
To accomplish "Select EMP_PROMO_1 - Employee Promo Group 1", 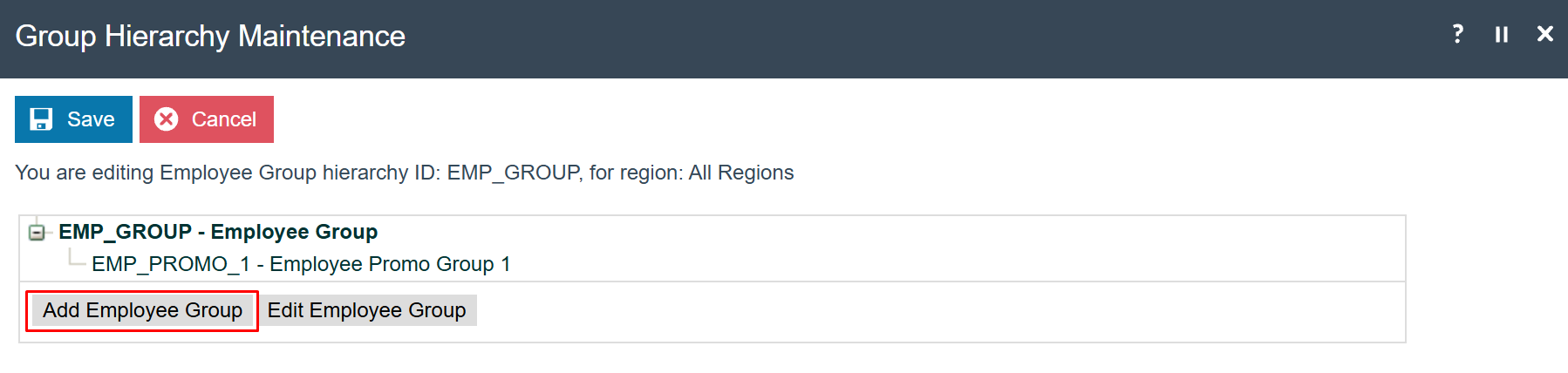I will click(x=301, y=264).
